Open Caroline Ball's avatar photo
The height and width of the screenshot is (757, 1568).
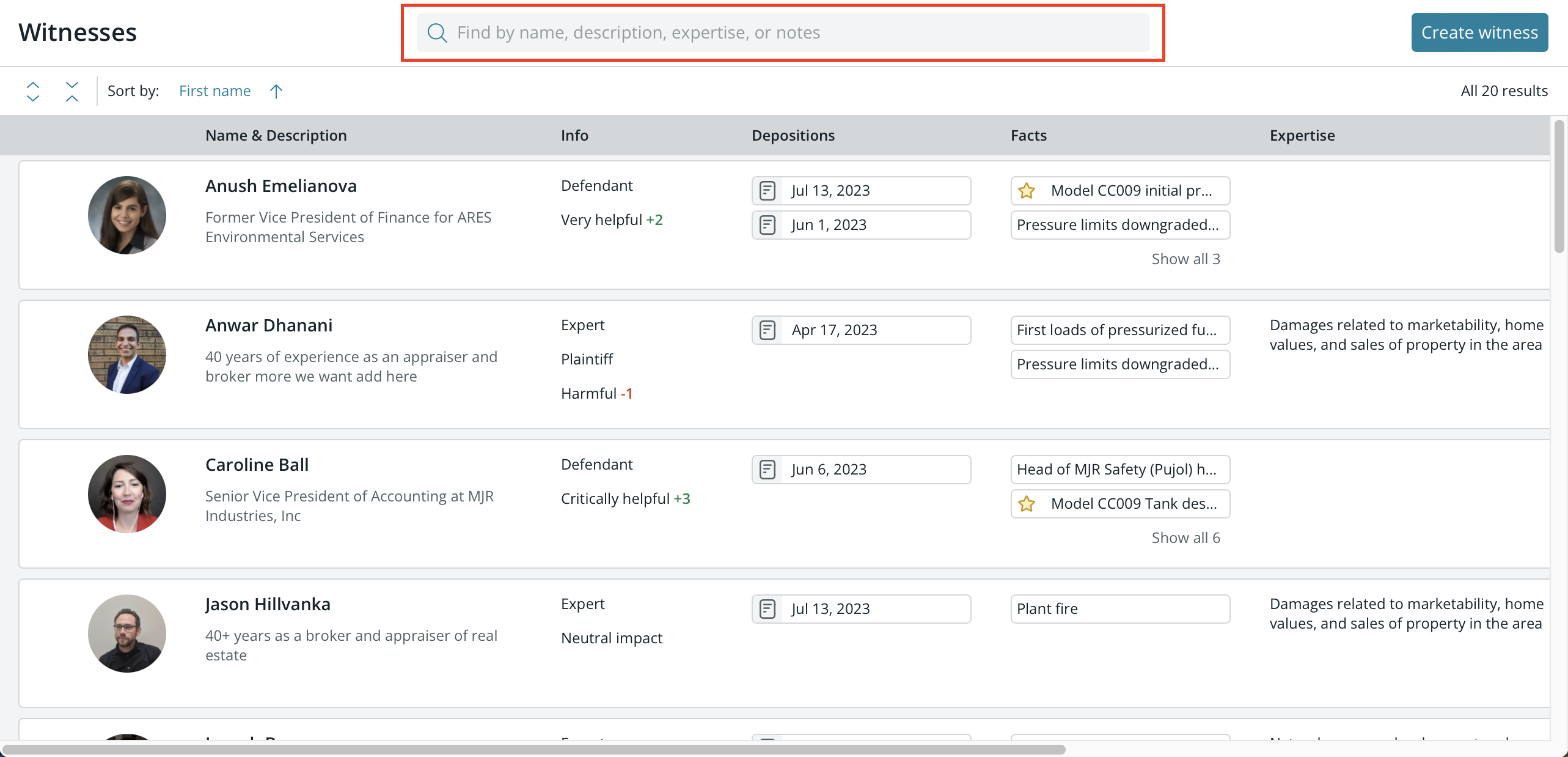[x=127, y=494]
